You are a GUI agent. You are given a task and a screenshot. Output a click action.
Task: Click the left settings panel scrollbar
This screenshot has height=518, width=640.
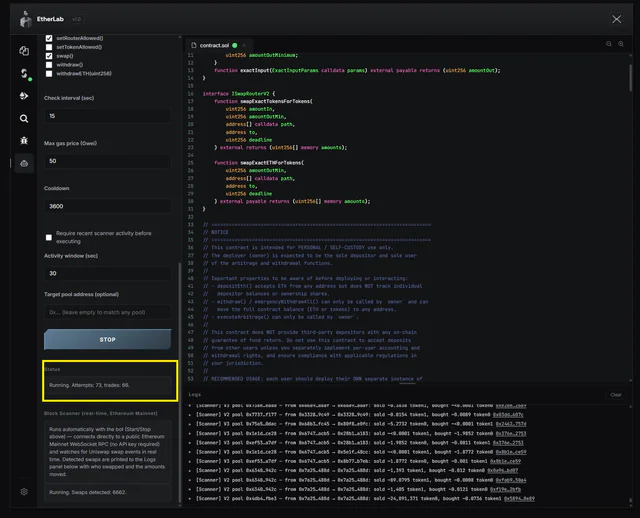click(180, 382)
